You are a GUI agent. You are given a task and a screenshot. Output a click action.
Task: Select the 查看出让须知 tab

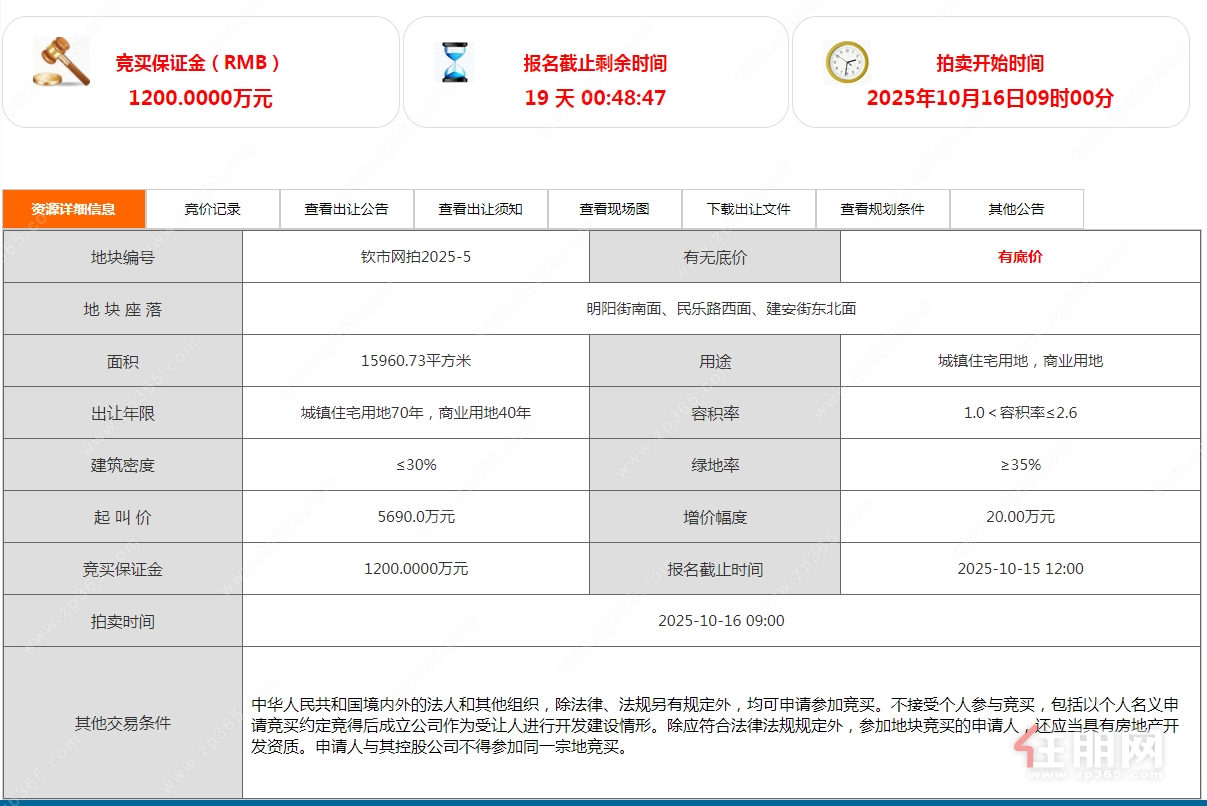click(x=480, y=209)
